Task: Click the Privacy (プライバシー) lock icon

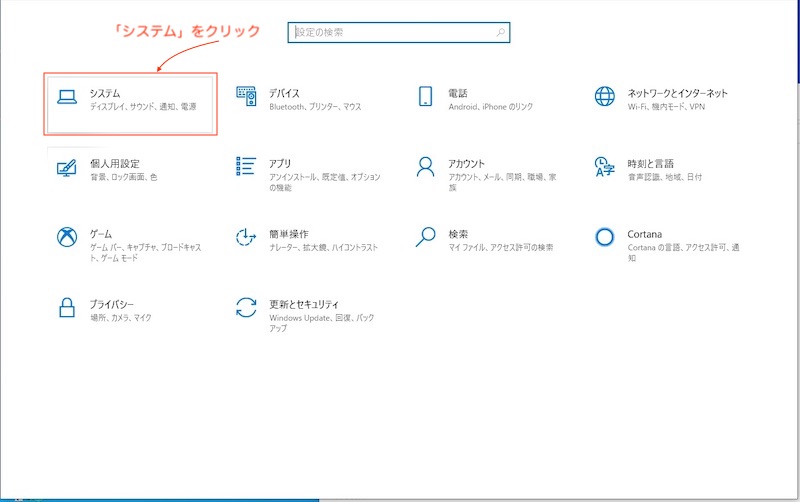Action: (67, 308)
